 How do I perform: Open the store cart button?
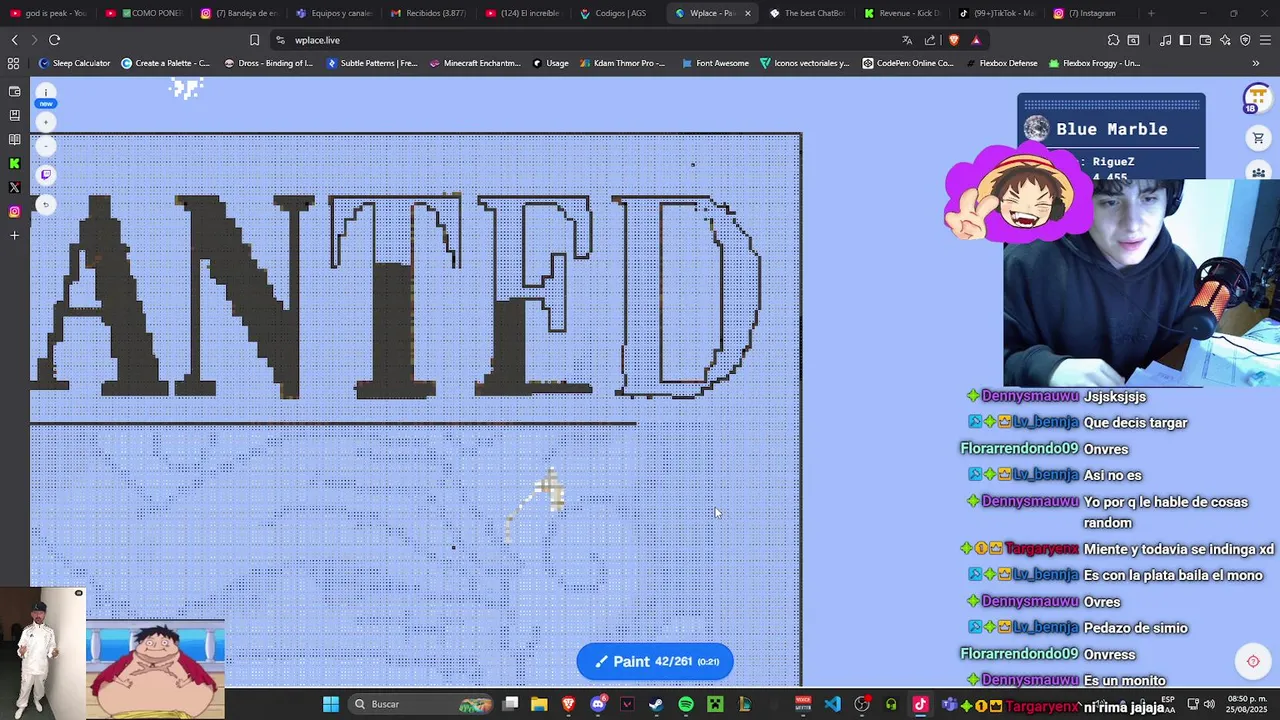(1258, 139)
